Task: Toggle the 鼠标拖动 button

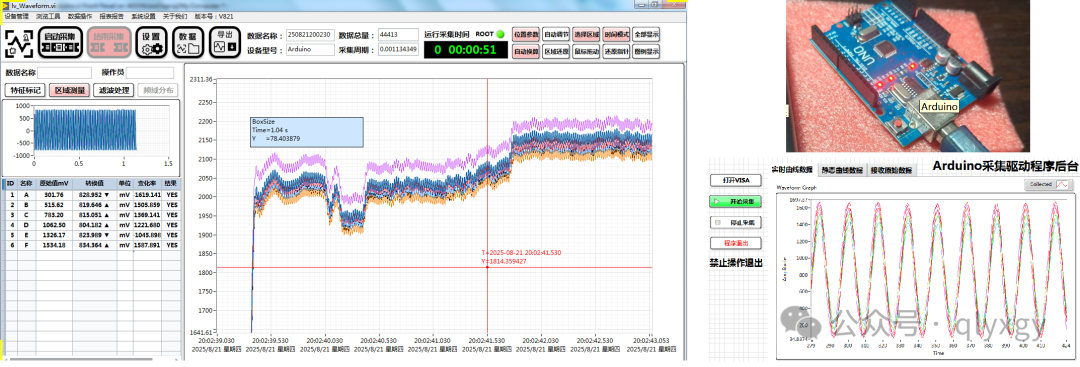Action: point(586,52)
